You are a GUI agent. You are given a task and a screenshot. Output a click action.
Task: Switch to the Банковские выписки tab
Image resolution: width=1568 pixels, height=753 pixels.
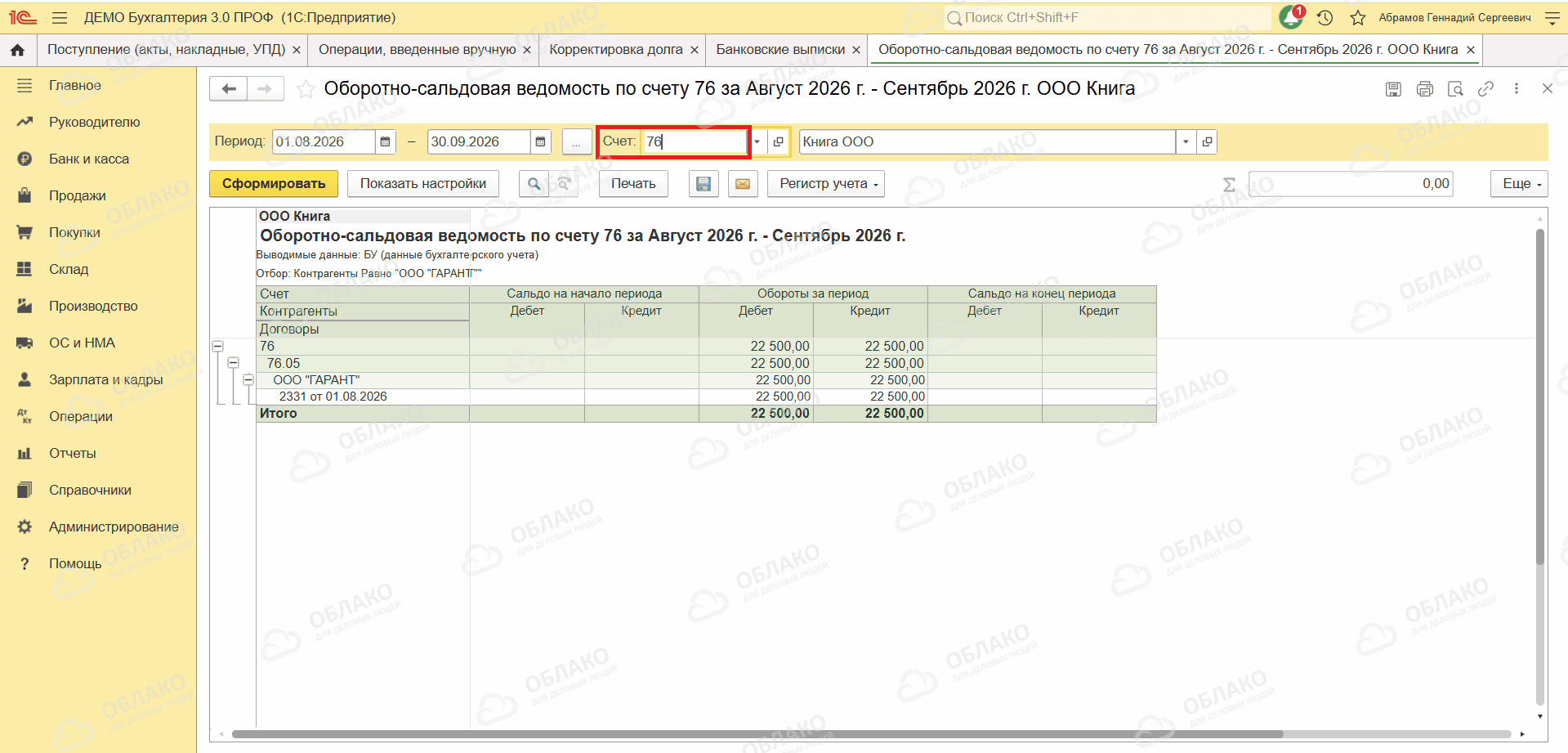[x=780, y=49]
